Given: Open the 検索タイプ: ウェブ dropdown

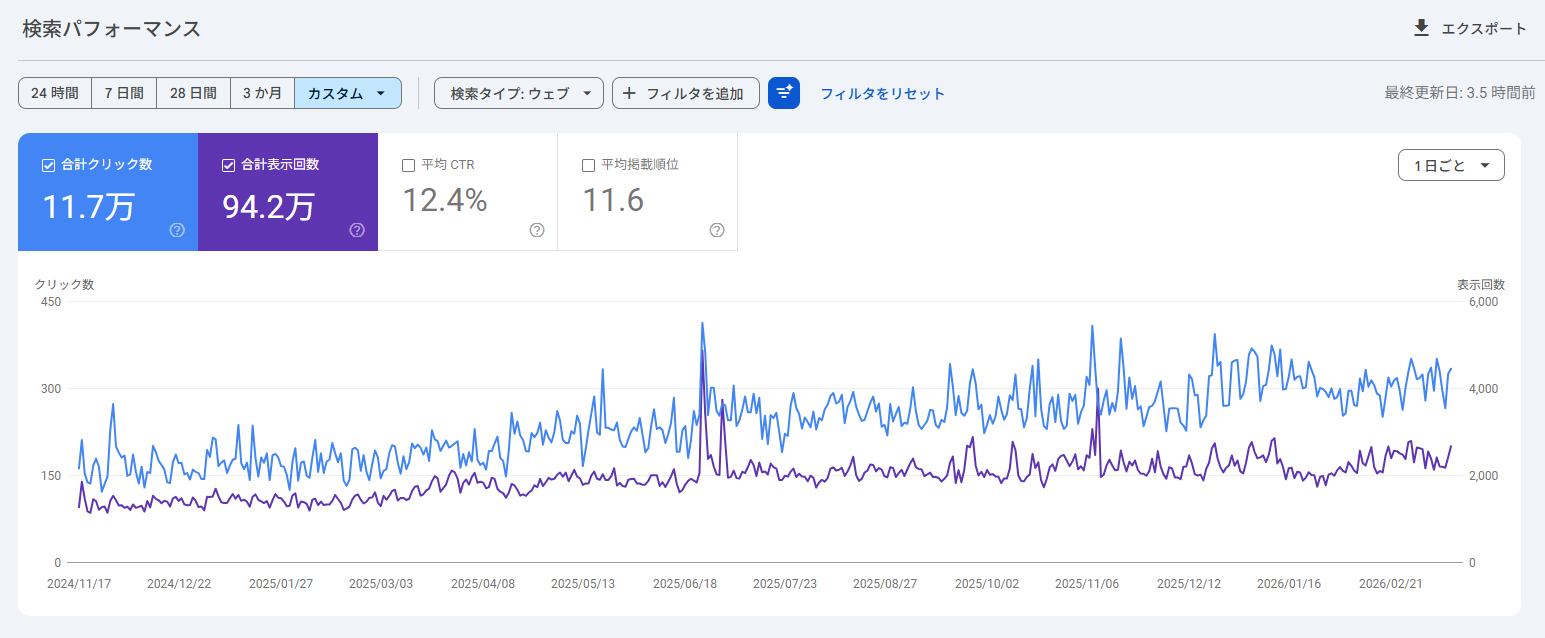Looking at the screenshot, I should tap(518, 93).
